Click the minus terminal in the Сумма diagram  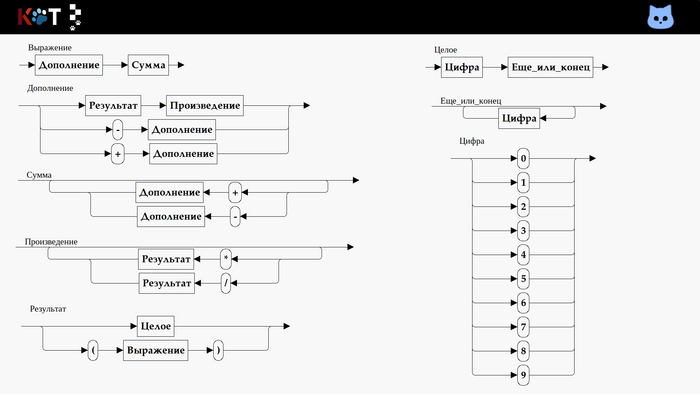235,216
